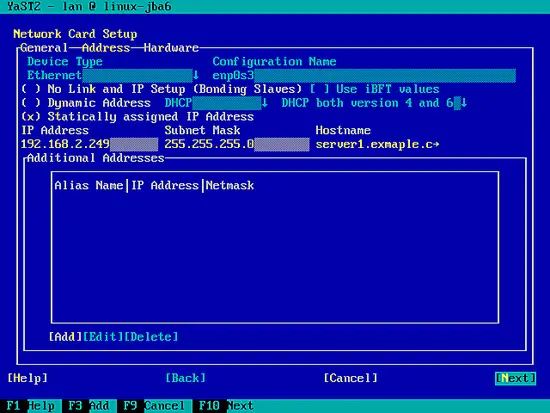Edit the Hostname field server1.exmaple.c
This screenshot has height=413, width=550.
click(377, 144)
